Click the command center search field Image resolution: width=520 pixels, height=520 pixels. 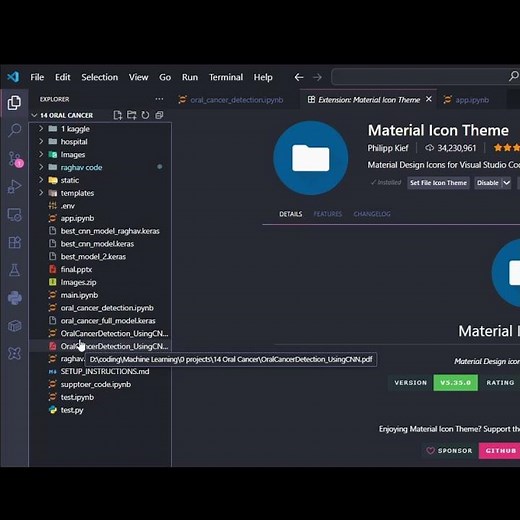click(425, 77)
